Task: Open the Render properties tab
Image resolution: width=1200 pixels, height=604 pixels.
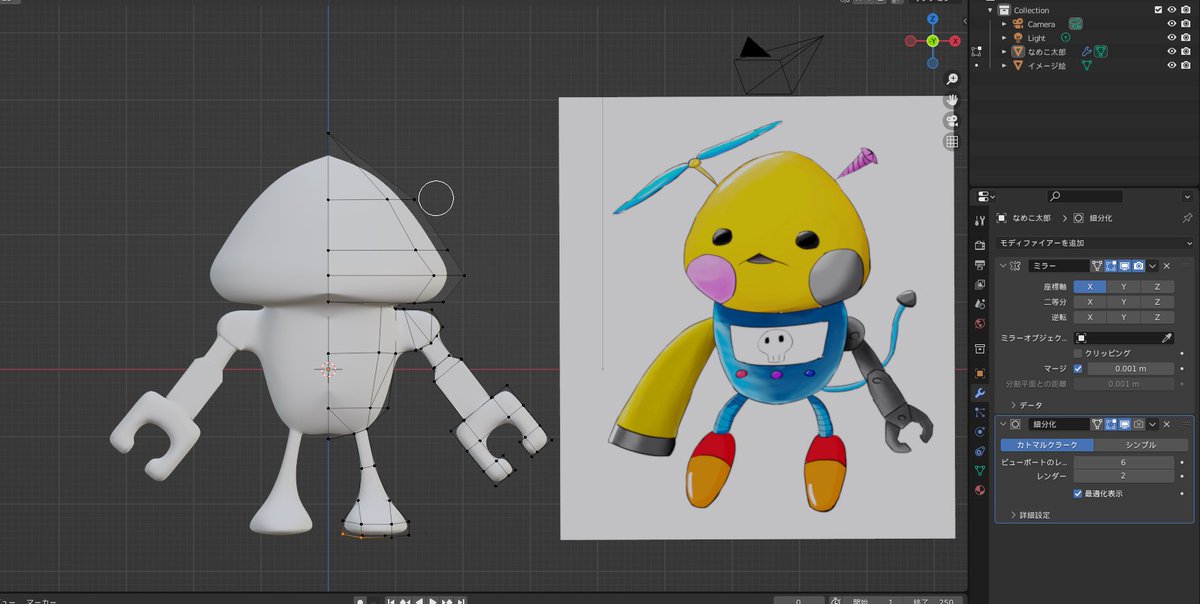Action: [980, 245]
